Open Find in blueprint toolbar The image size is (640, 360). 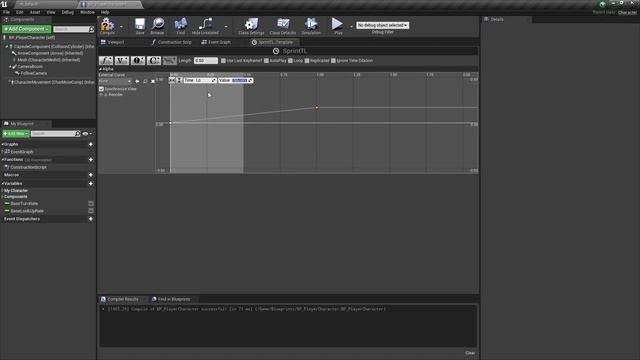pos(181,26)
